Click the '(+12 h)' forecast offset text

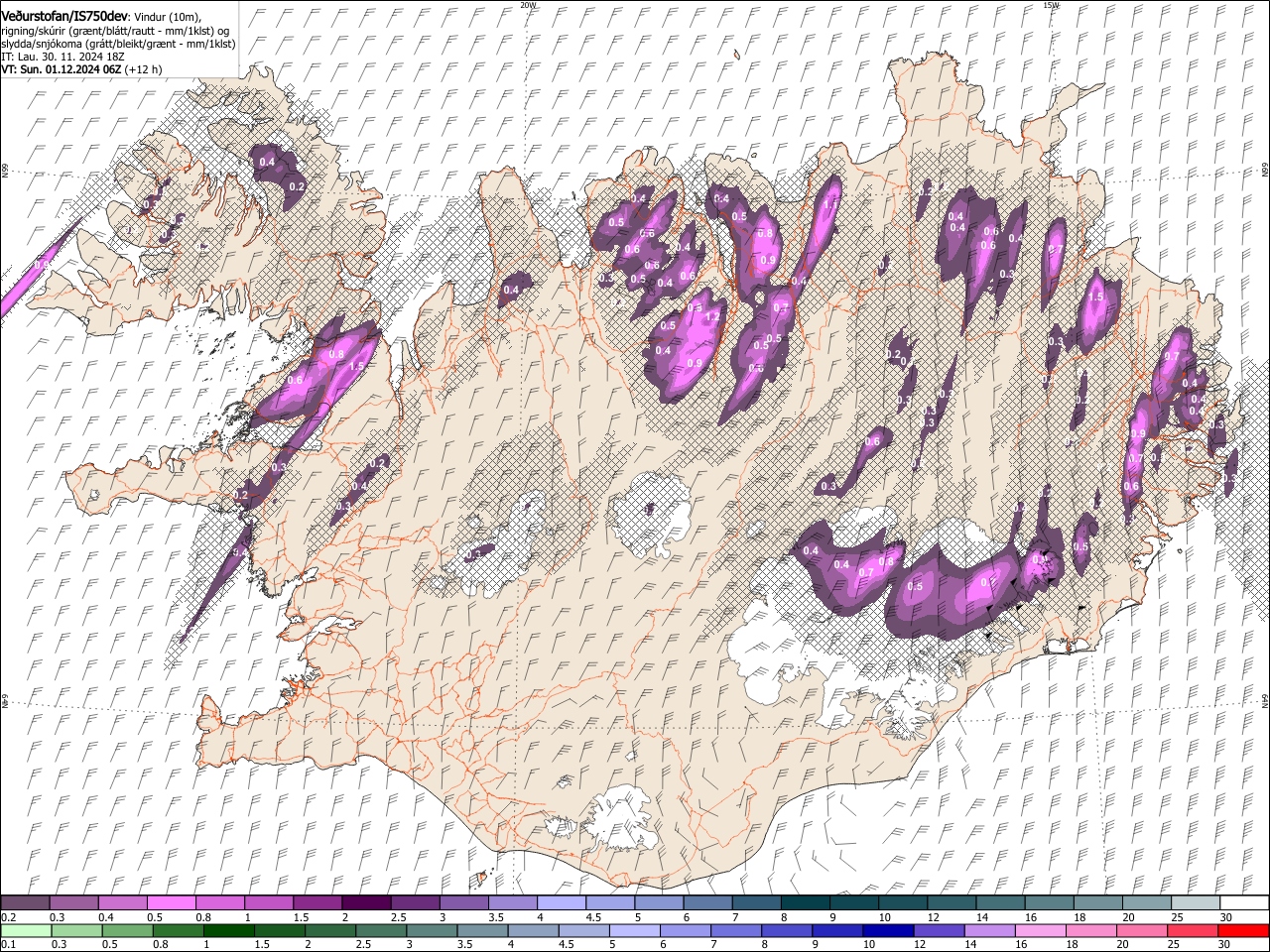point(144,69)
